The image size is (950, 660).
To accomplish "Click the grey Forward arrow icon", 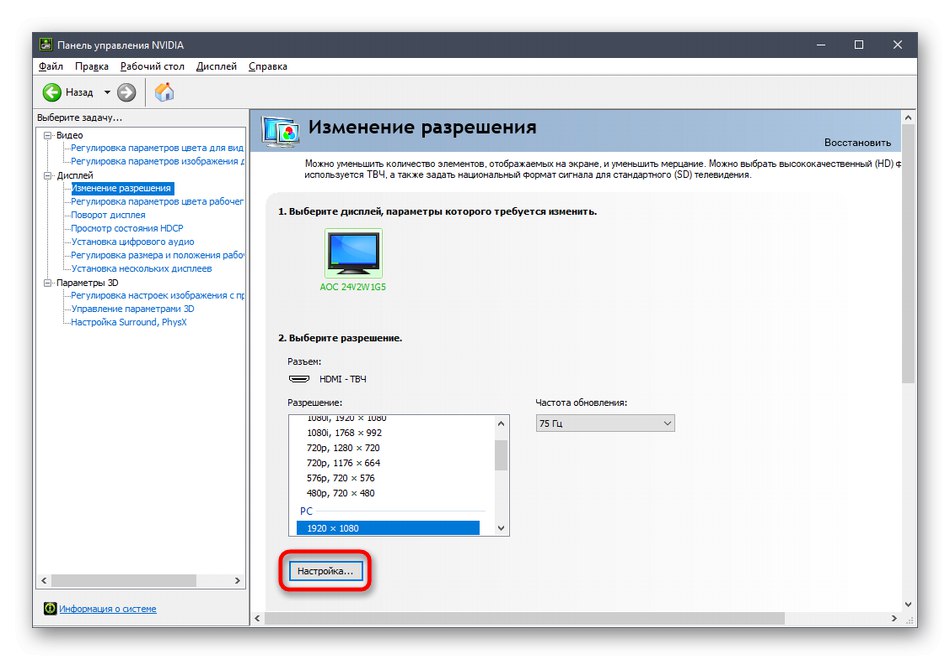I will (x=126, y=92).
